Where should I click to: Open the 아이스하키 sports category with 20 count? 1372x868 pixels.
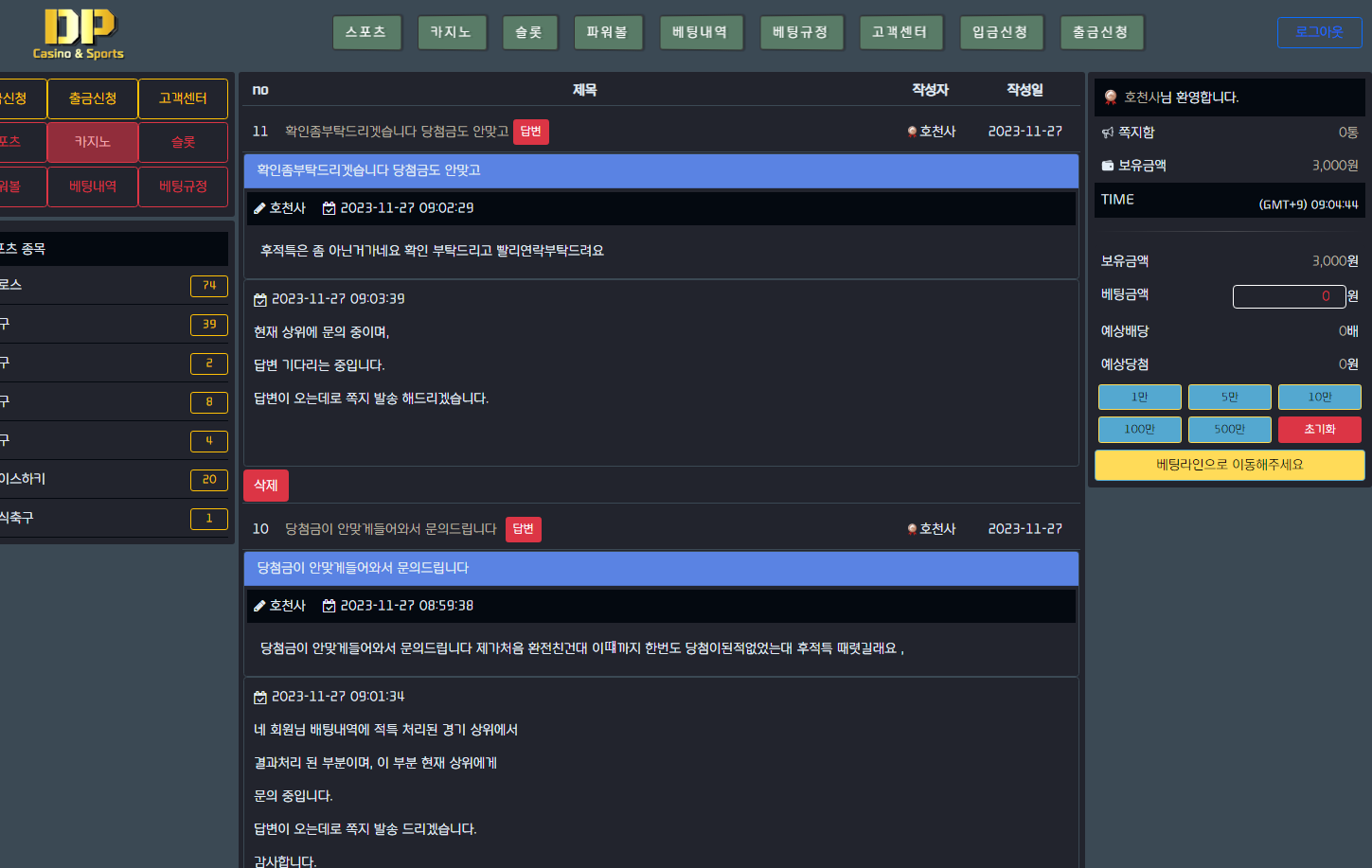(114, 479)
